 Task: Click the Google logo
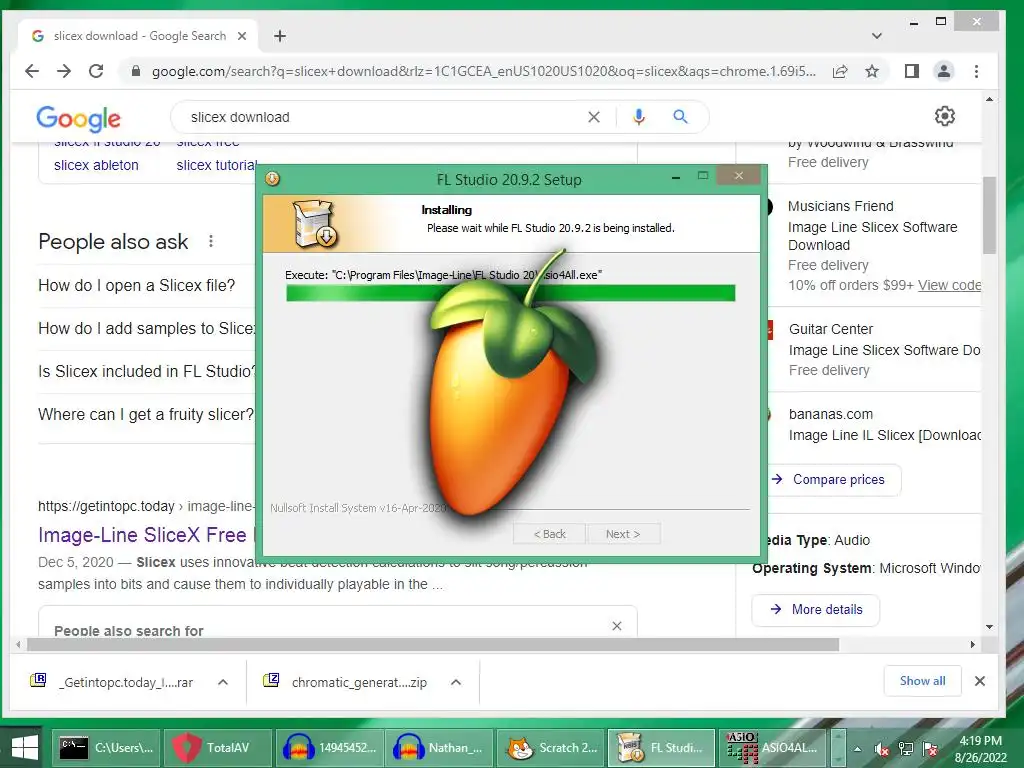pos(78,118)
